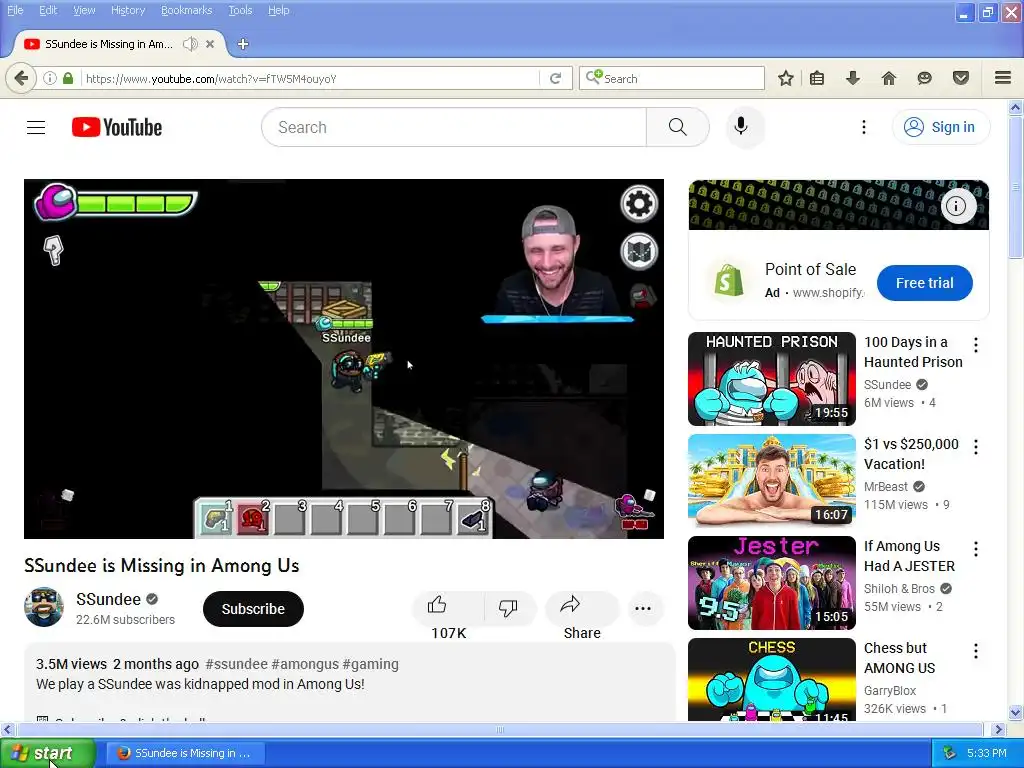1024x768 pixels.
Task: Open the View menu
Action: [x=84, y=10]
